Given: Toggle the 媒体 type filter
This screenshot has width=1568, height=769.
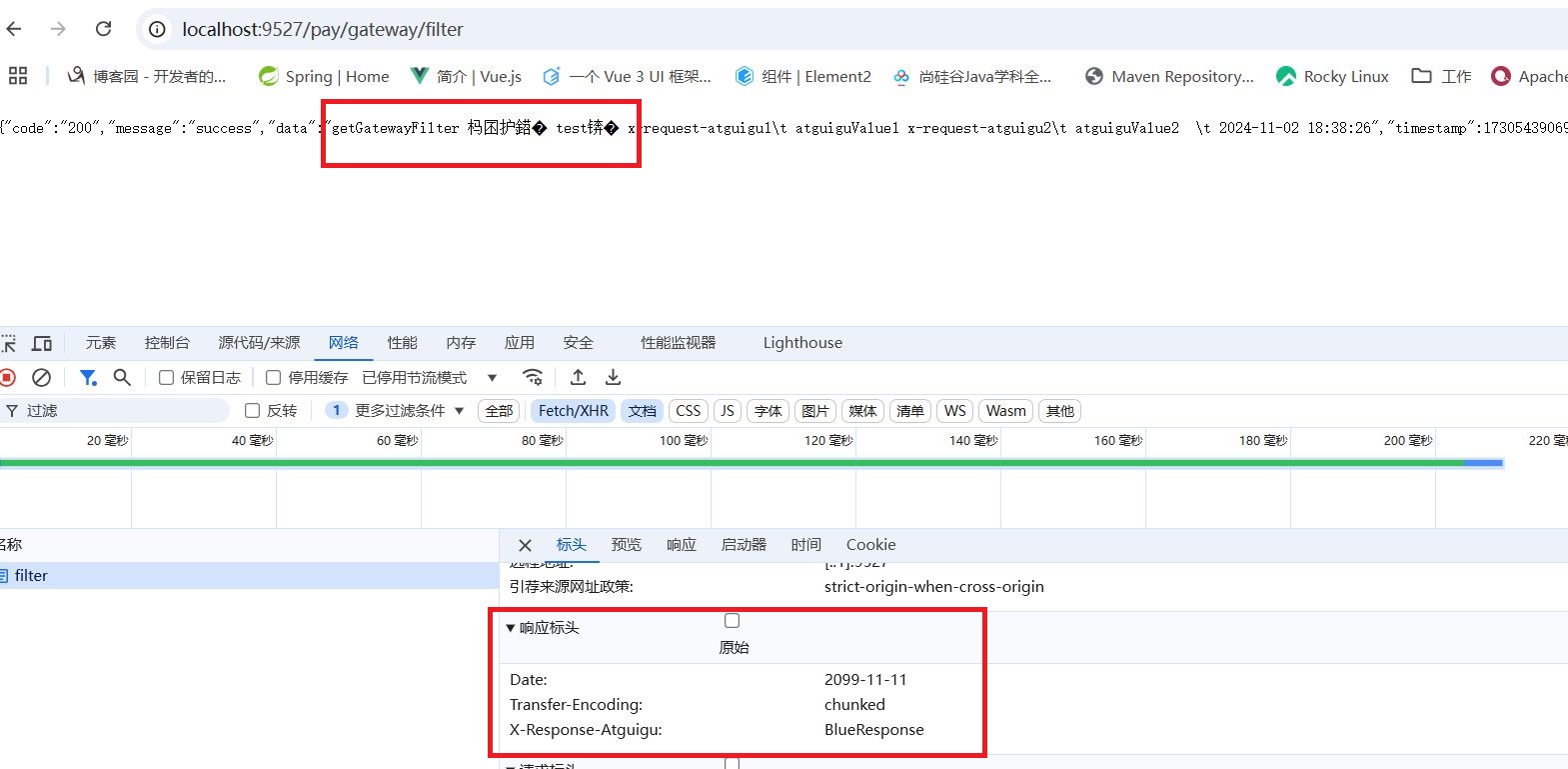Looking at the screenshot, I should 862,411.
